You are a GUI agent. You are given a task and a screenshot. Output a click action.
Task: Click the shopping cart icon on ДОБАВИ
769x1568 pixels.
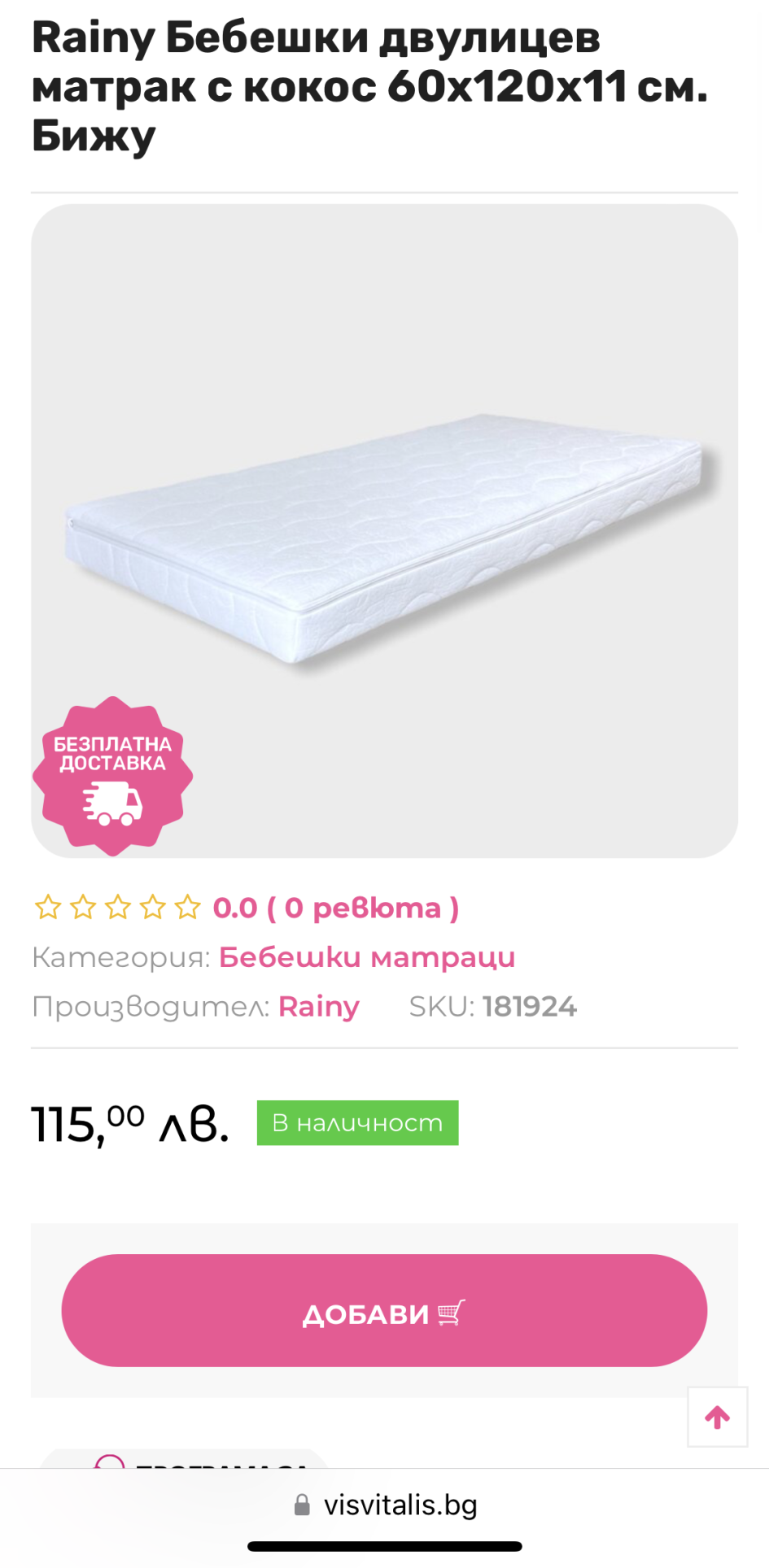[451, 1313]
